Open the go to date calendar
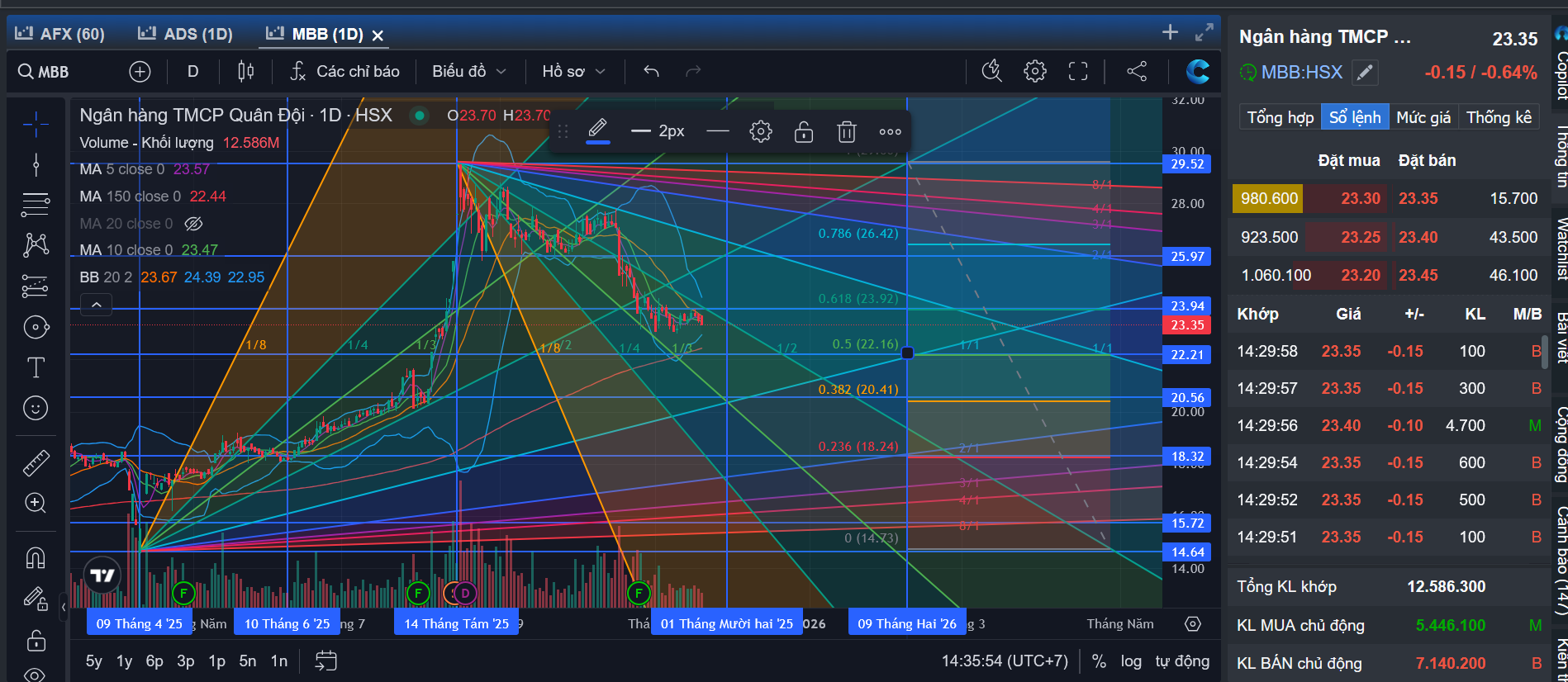The width and height of the screenshot is (1568, 682). (x=326, y=661)
